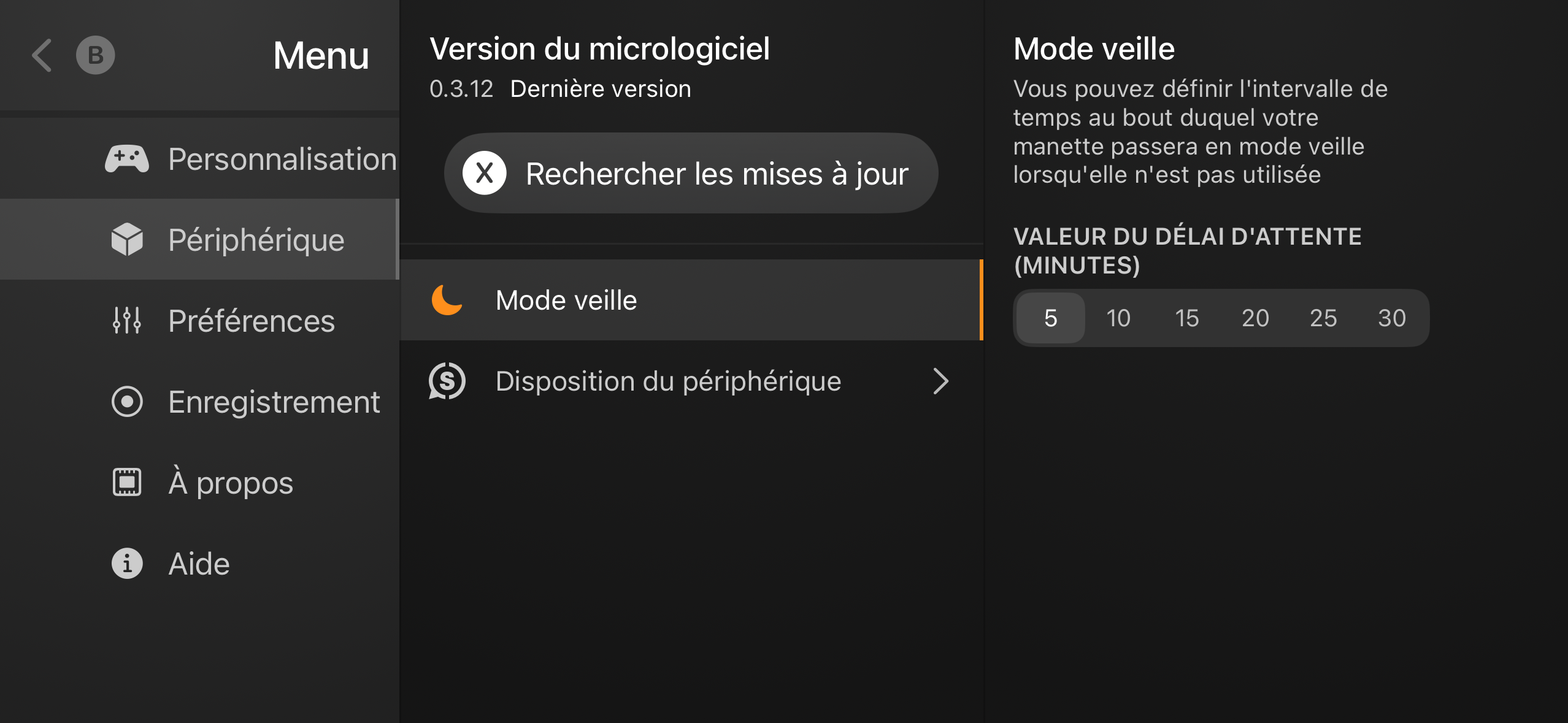Click the B button icon
Image resolution: width=1568 pixels, height=723 pixels.
coord(95,55)
